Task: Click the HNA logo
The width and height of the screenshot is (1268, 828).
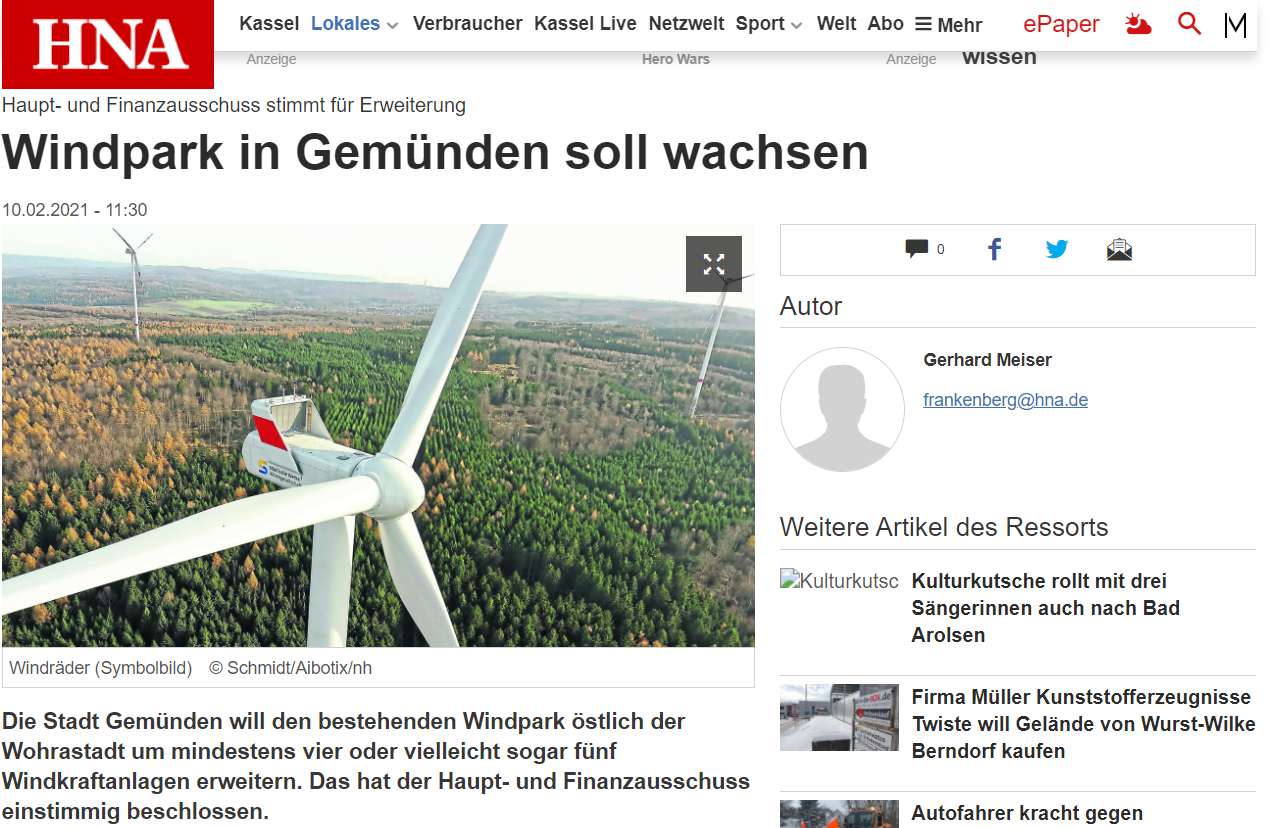Action: click(108, 44)
